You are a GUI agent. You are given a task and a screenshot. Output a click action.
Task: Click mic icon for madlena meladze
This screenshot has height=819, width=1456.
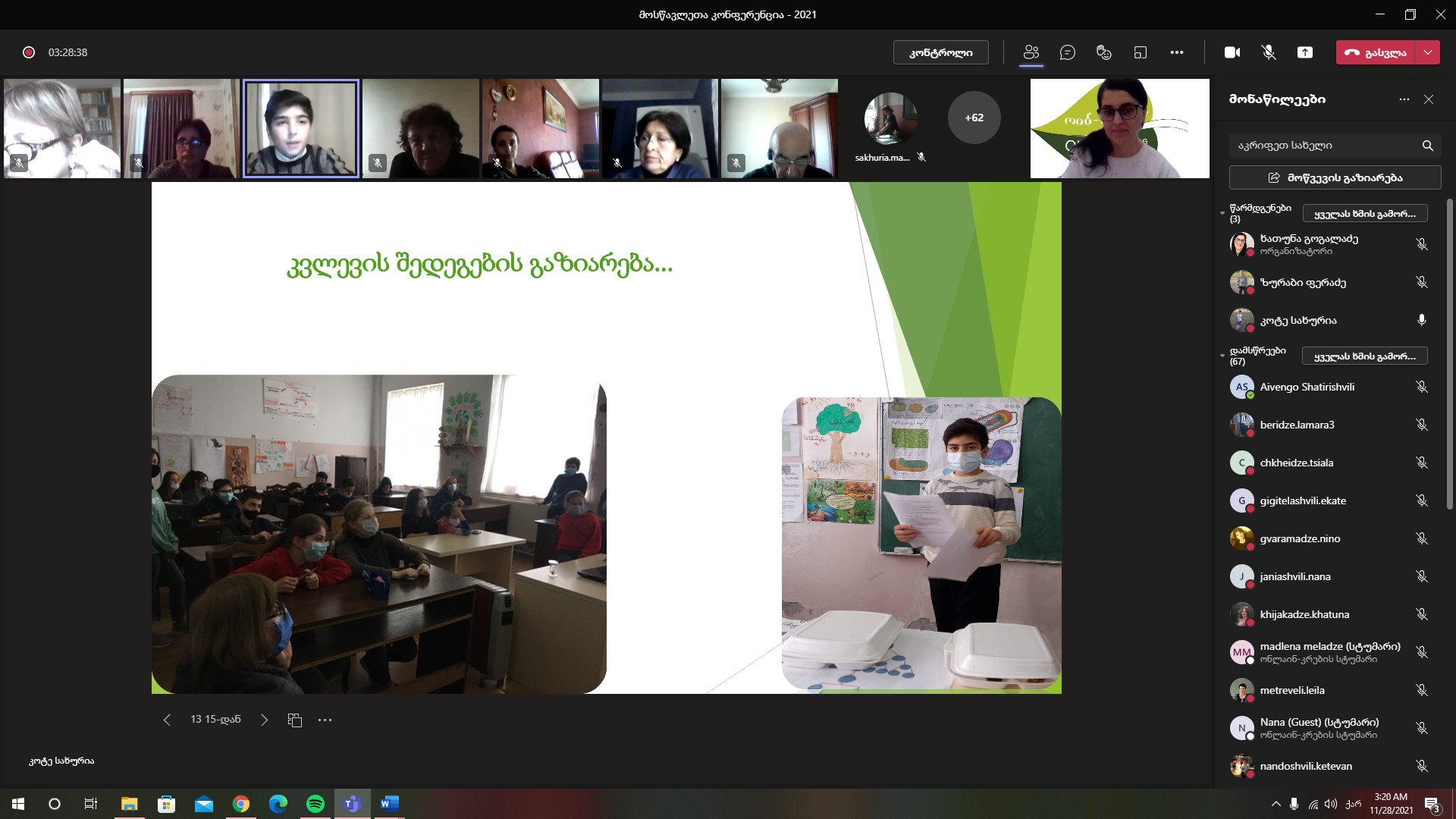pyautogui.click(x=1422, y=652)
